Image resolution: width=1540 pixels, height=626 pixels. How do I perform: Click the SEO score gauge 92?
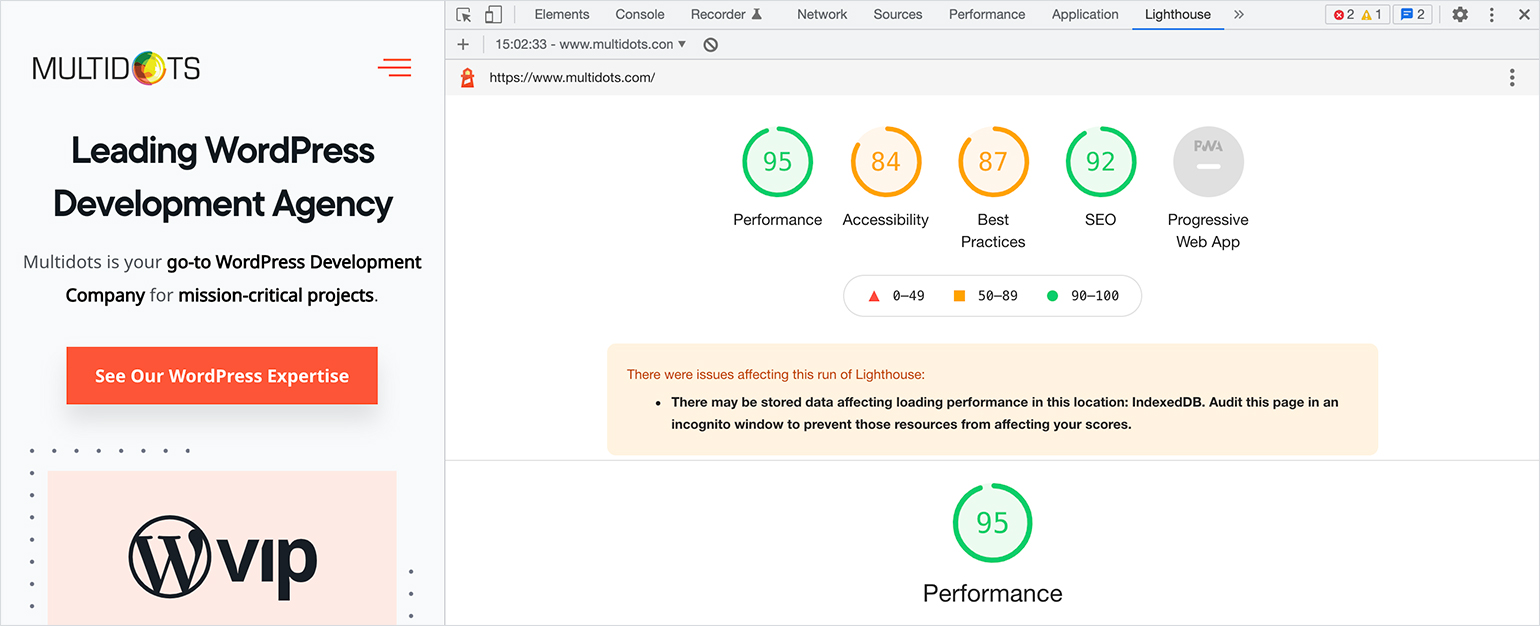[1100, 162]
